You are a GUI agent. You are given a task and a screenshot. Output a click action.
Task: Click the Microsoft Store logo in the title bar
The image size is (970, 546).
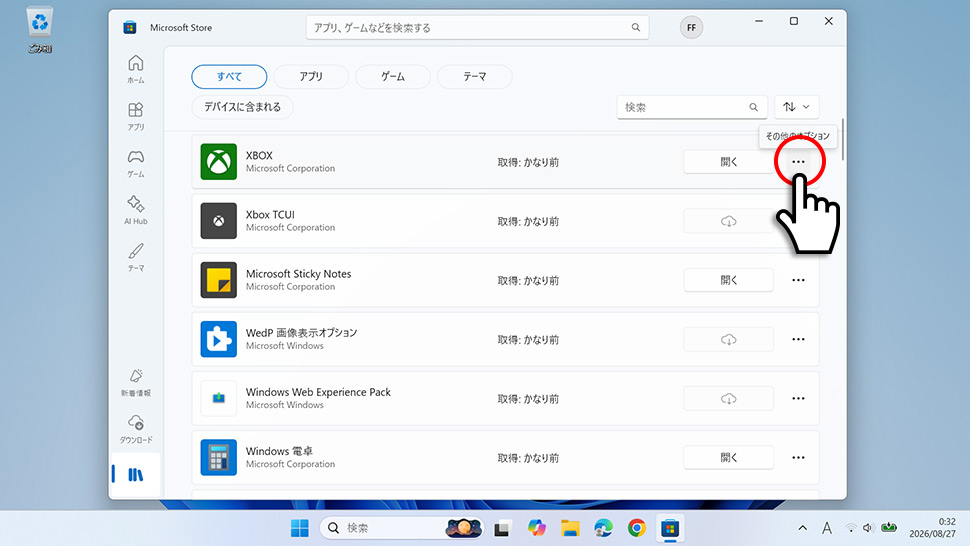click(130, 27)
